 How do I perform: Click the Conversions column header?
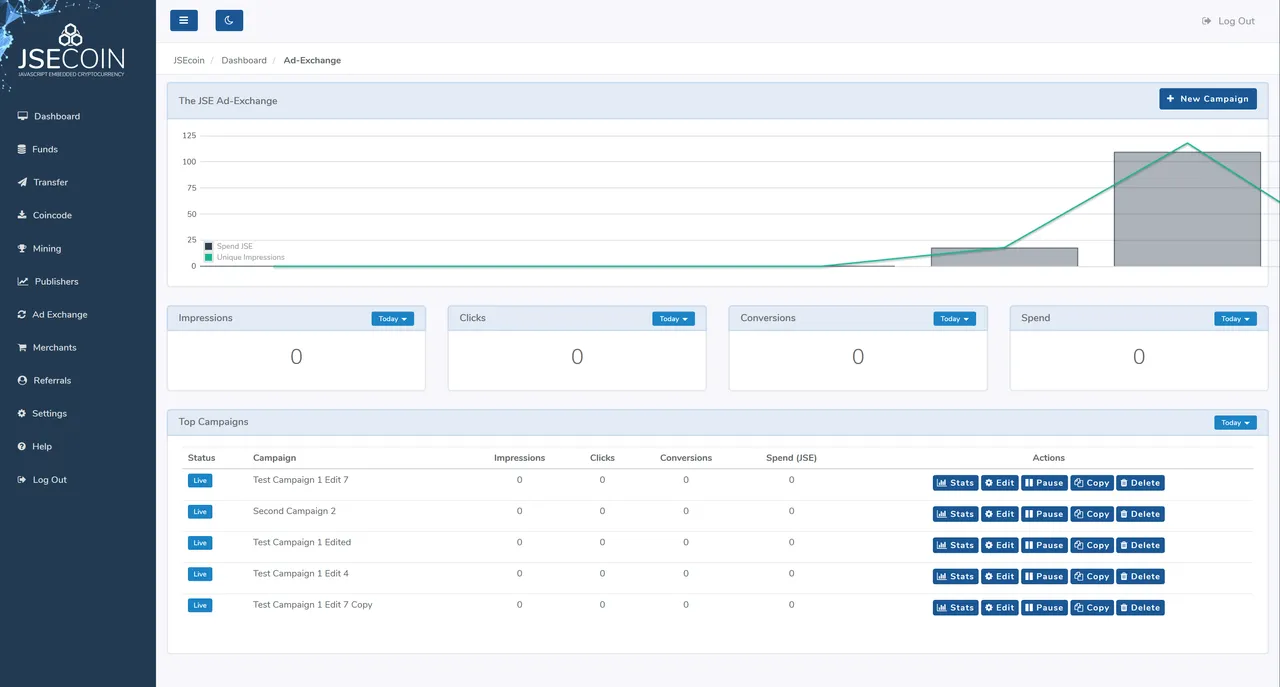[x=686, y=458]
